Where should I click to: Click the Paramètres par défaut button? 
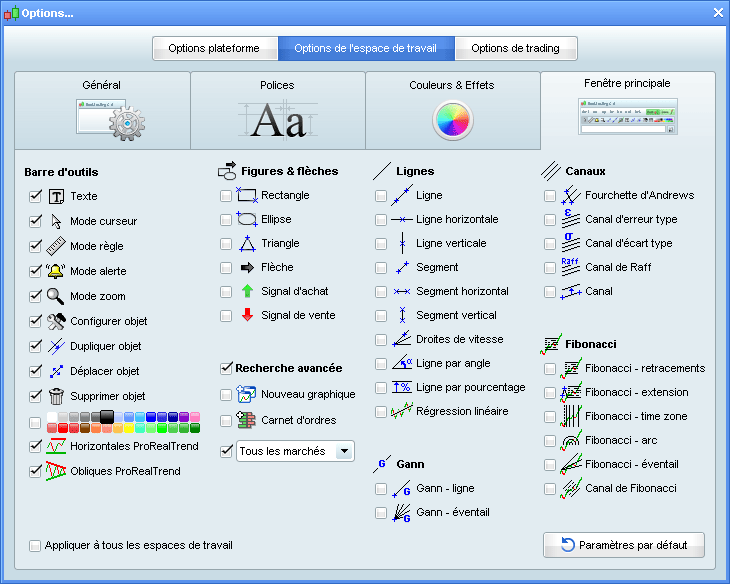624,545
